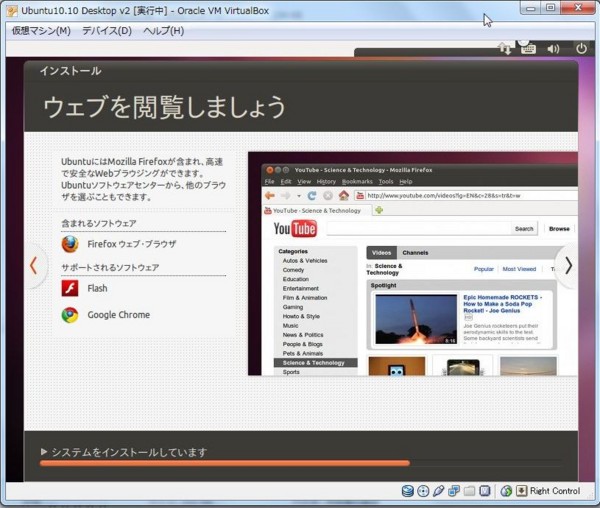Click the VirtualBox icon in the title bar
The image size is (600, 508).
(x=12, y=11)
